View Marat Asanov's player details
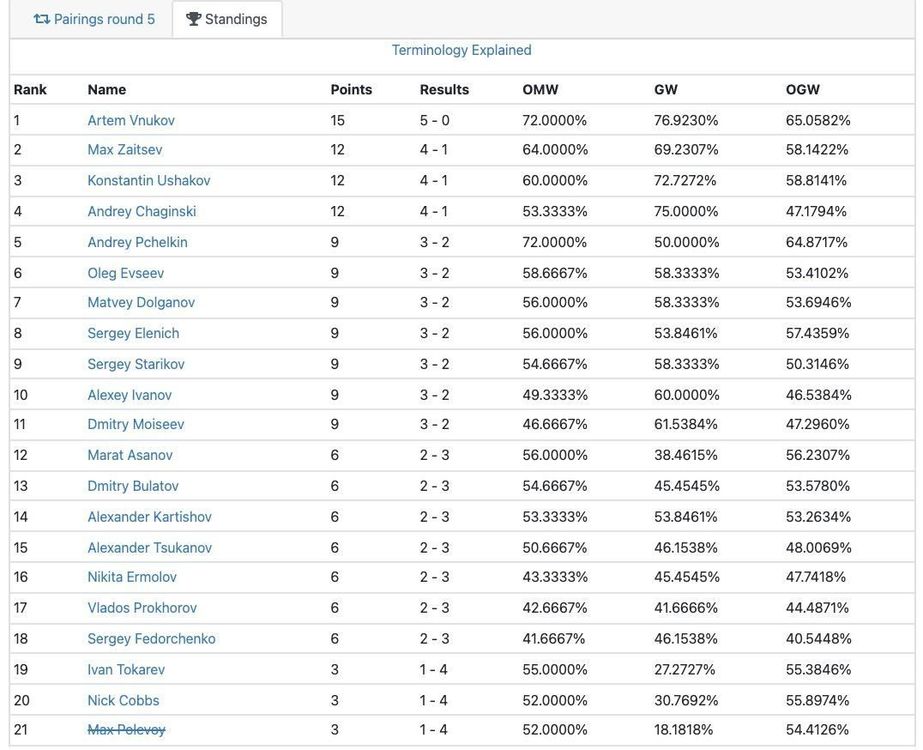 pyautogui.click(x=130, y=455)
